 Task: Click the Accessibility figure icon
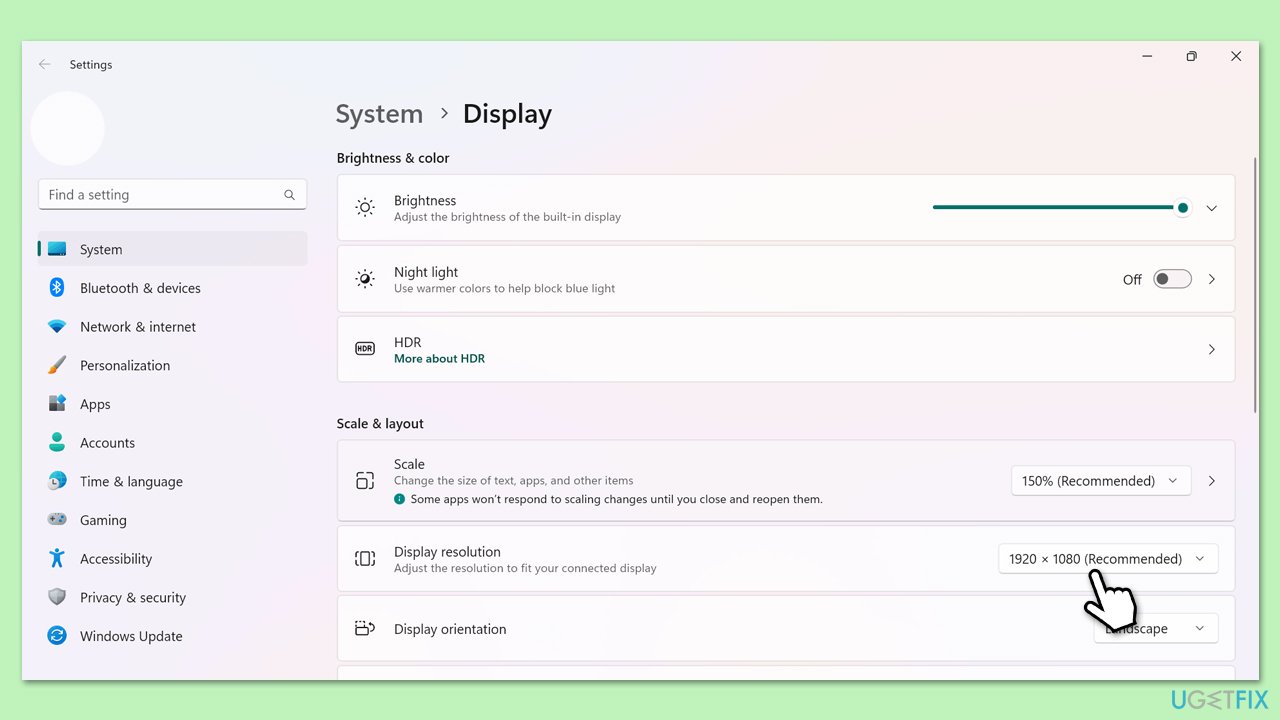coord(57,559)
